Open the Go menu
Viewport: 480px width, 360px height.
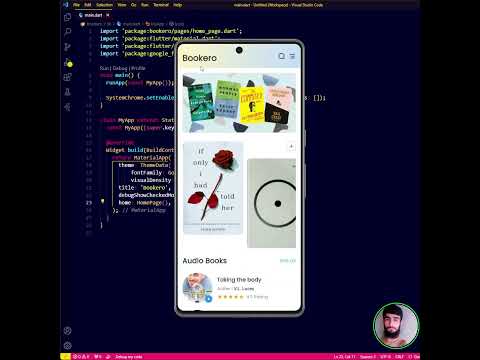134,5
